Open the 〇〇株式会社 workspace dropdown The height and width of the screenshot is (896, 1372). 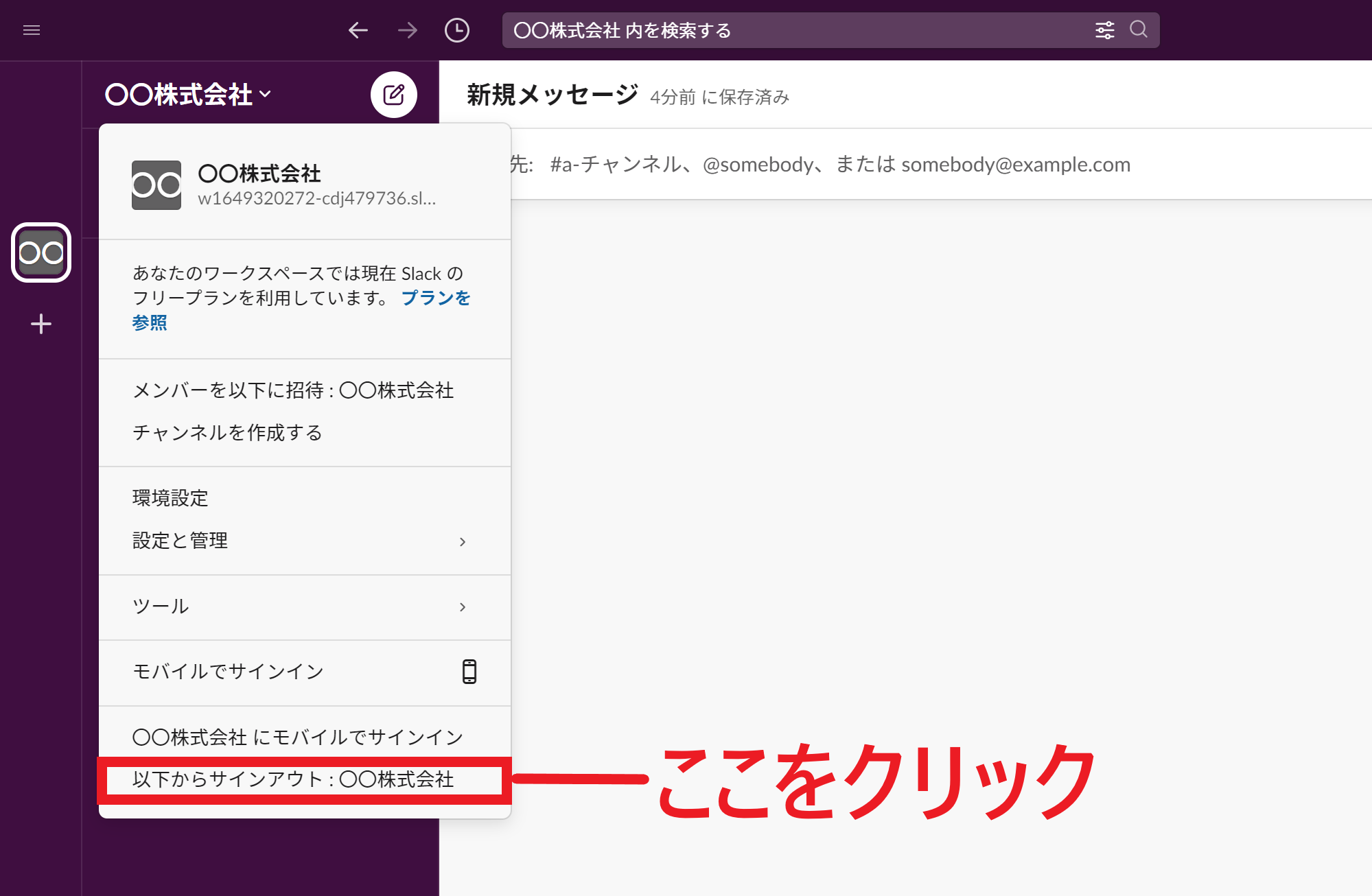tap(187, 95)
